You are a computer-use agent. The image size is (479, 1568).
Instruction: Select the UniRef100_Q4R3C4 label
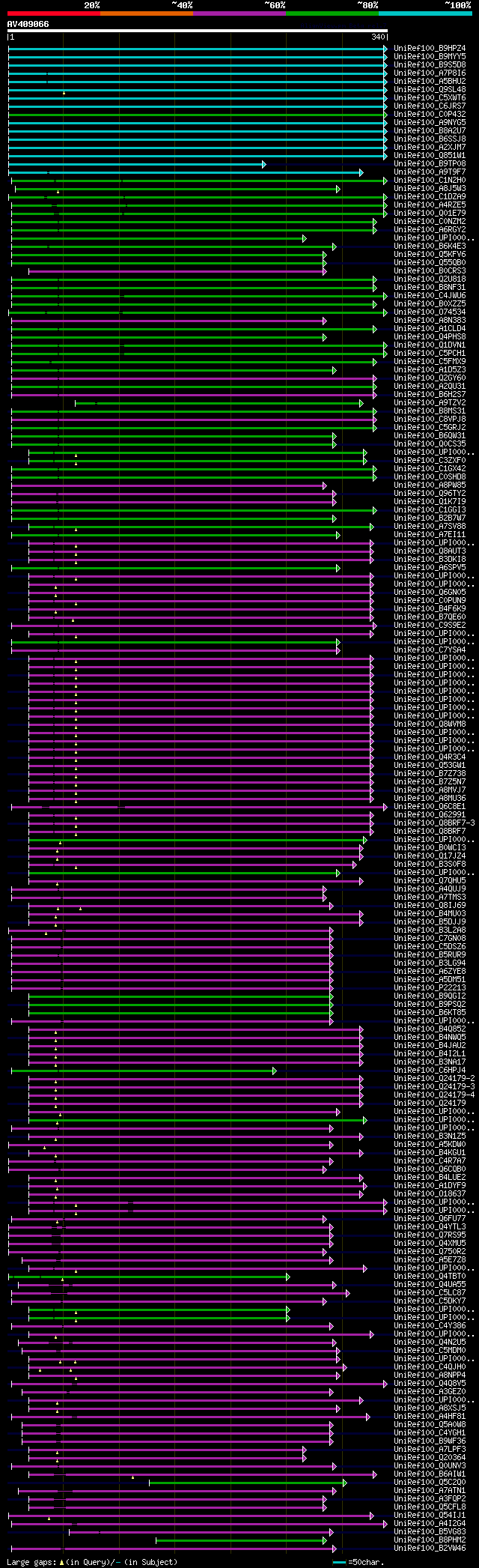pos(430,757)
